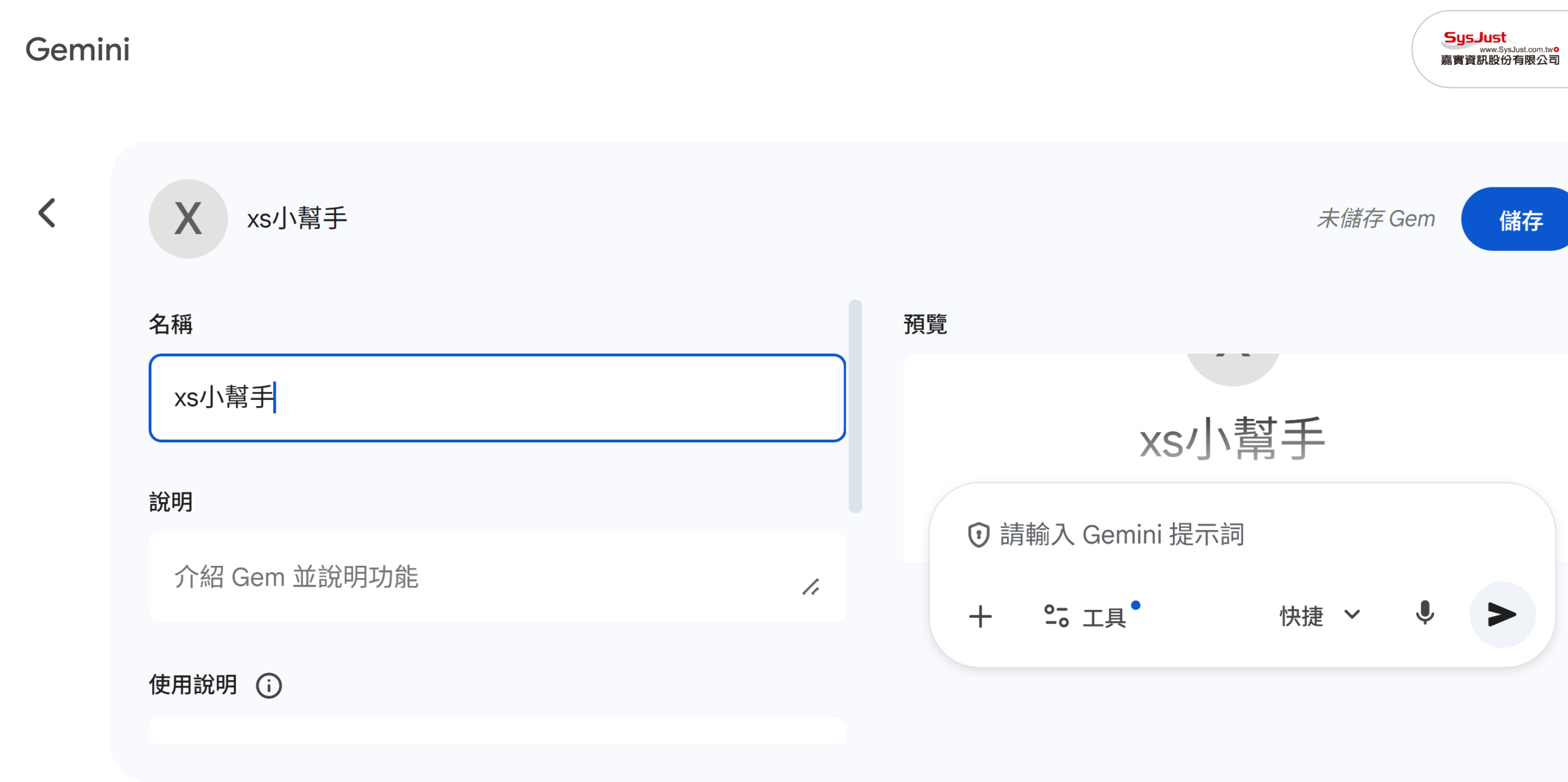The image size is (1568, 782).
Task: Click the shield icon in prompt box
Action: 978,535
